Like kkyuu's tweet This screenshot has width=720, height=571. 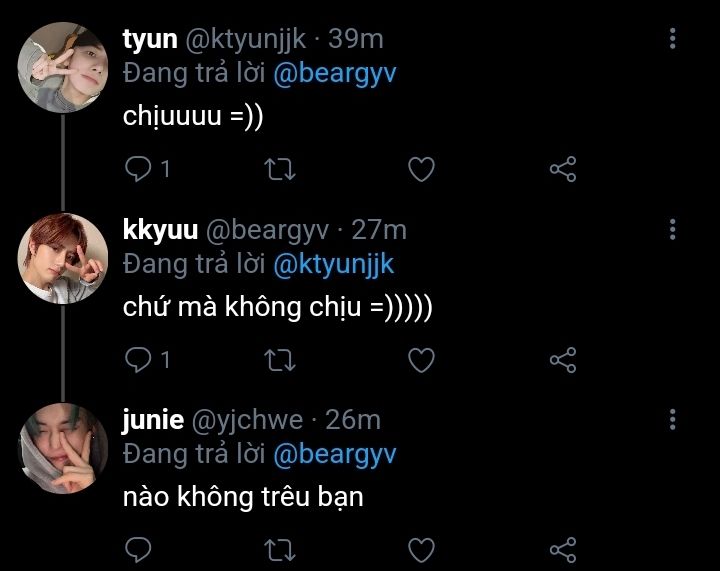tap(421, 360)
